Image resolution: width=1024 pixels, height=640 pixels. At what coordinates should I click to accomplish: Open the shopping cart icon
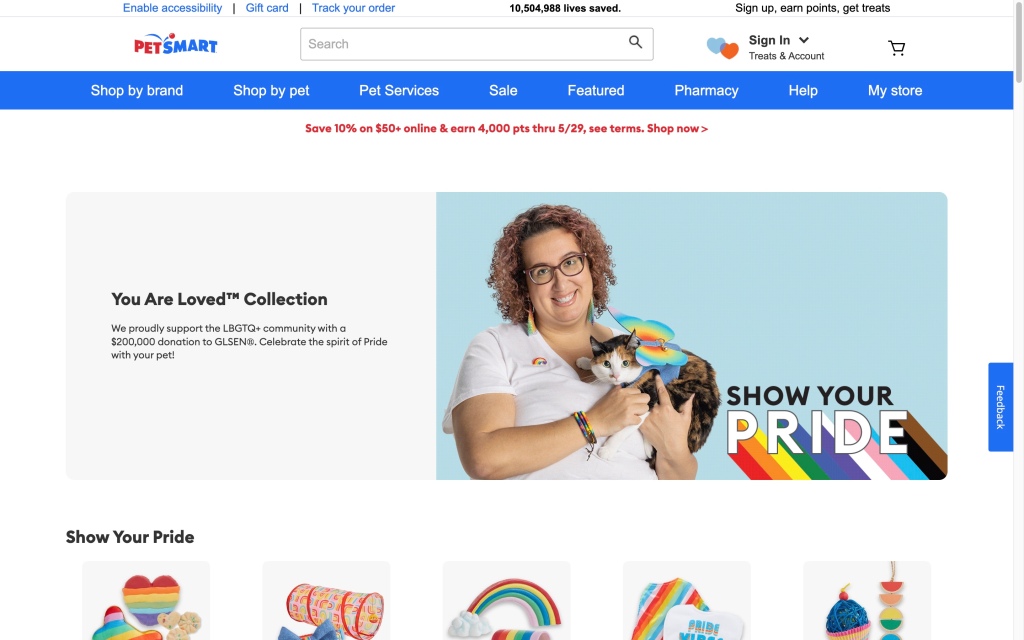(x=897, y=48)
